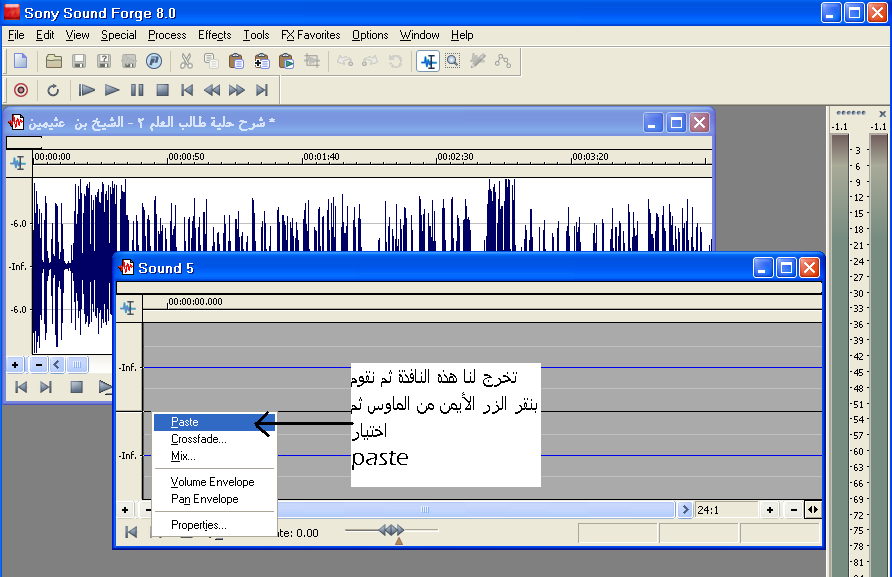
Task: Click Play in main transport bar
Action: [x=112, y=90]
